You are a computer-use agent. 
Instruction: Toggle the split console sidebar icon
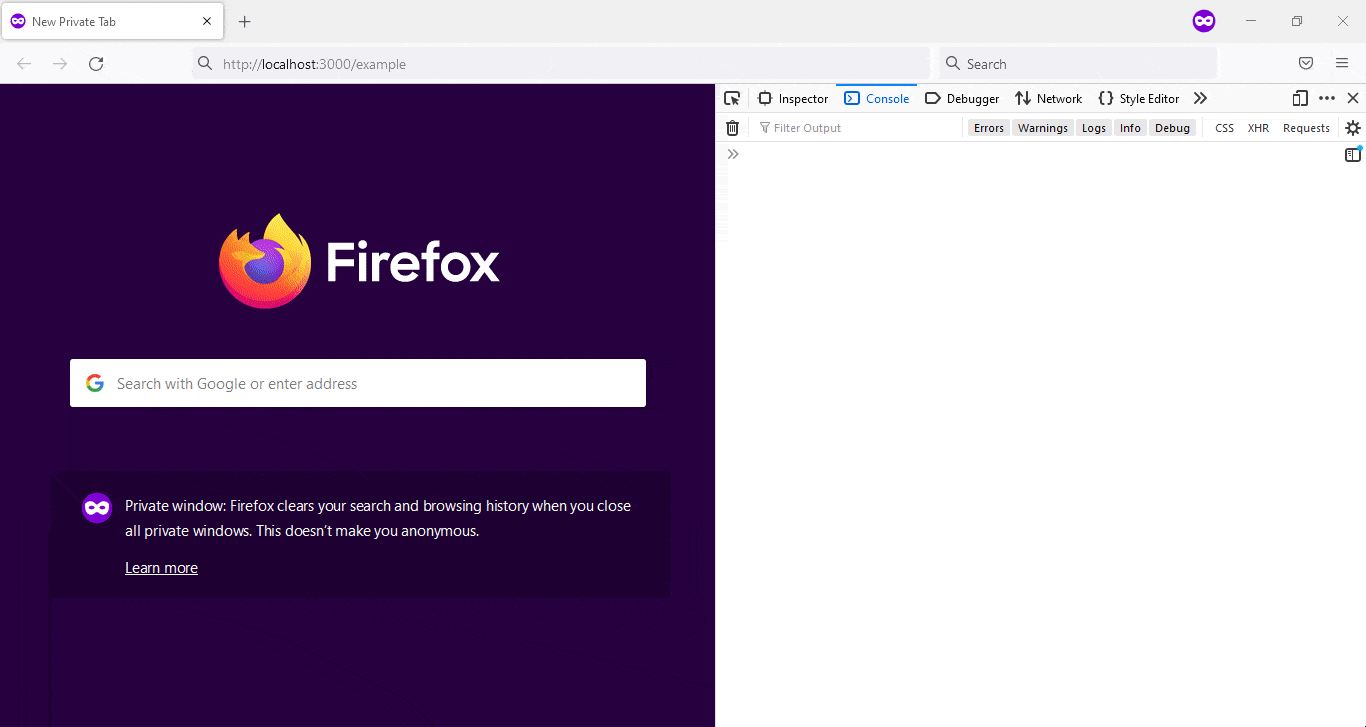coord(1353,153)
